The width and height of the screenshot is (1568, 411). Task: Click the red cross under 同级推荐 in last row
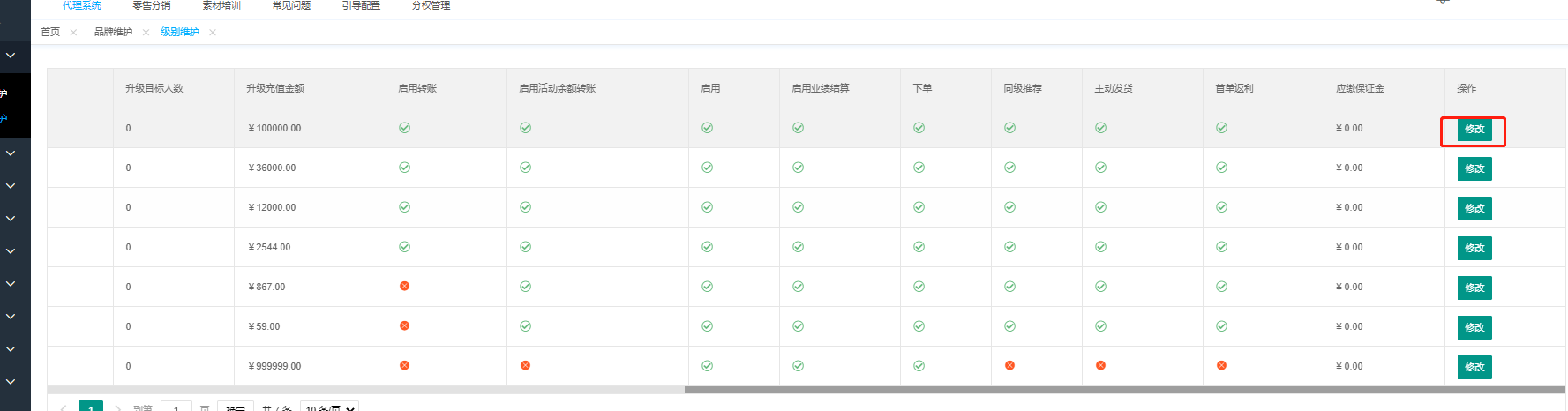tap(1009, 365)
